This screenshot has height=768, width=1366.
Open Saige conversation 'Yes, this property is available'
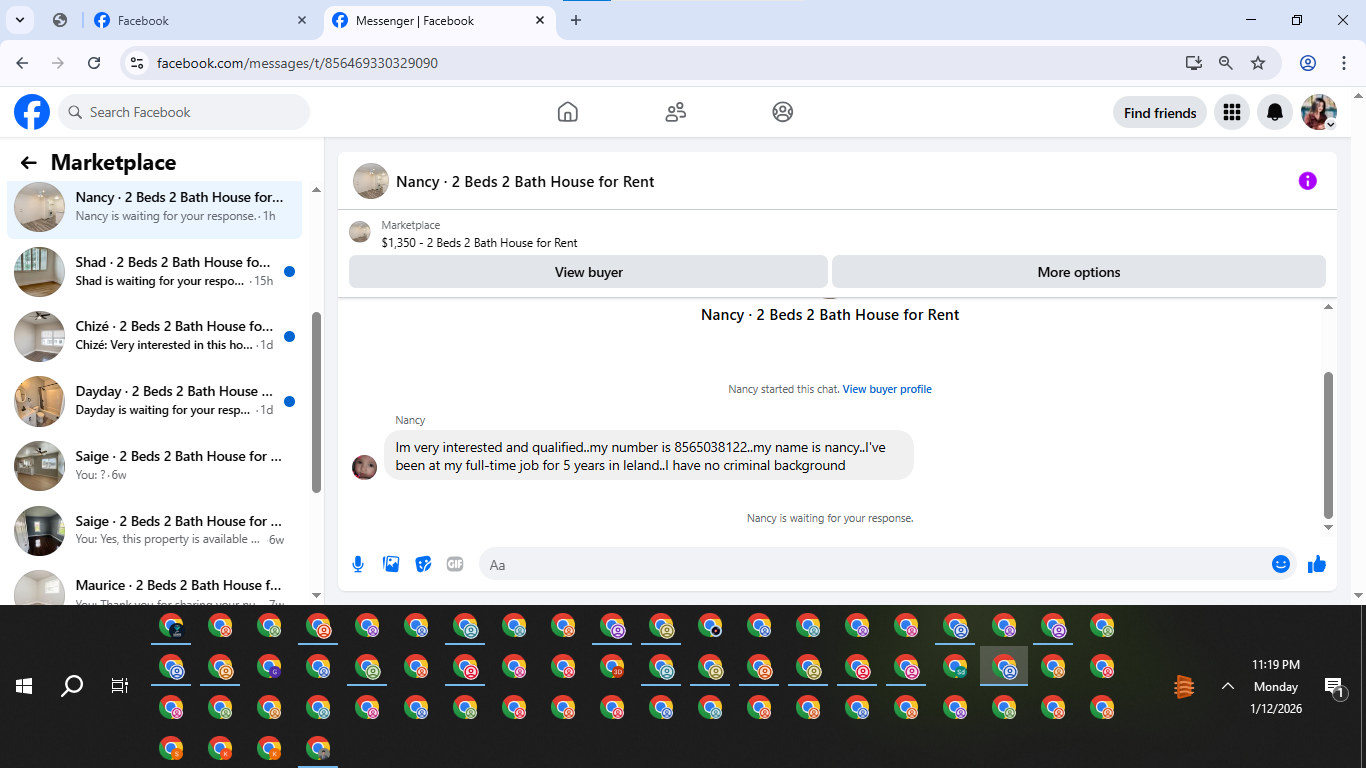(x=154, y=530)
